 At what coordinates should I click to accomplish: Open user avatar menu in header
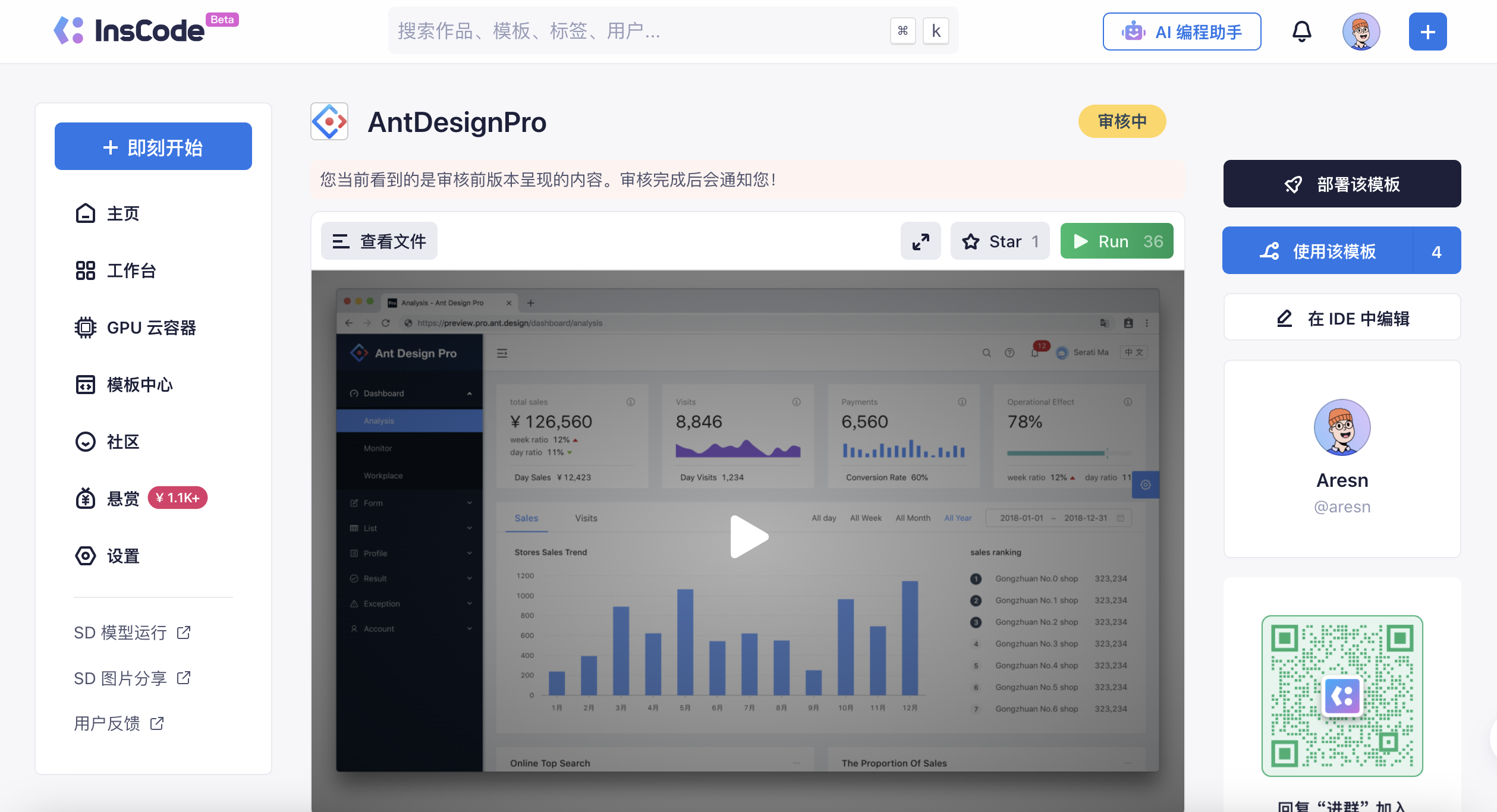pos(1361,32)
